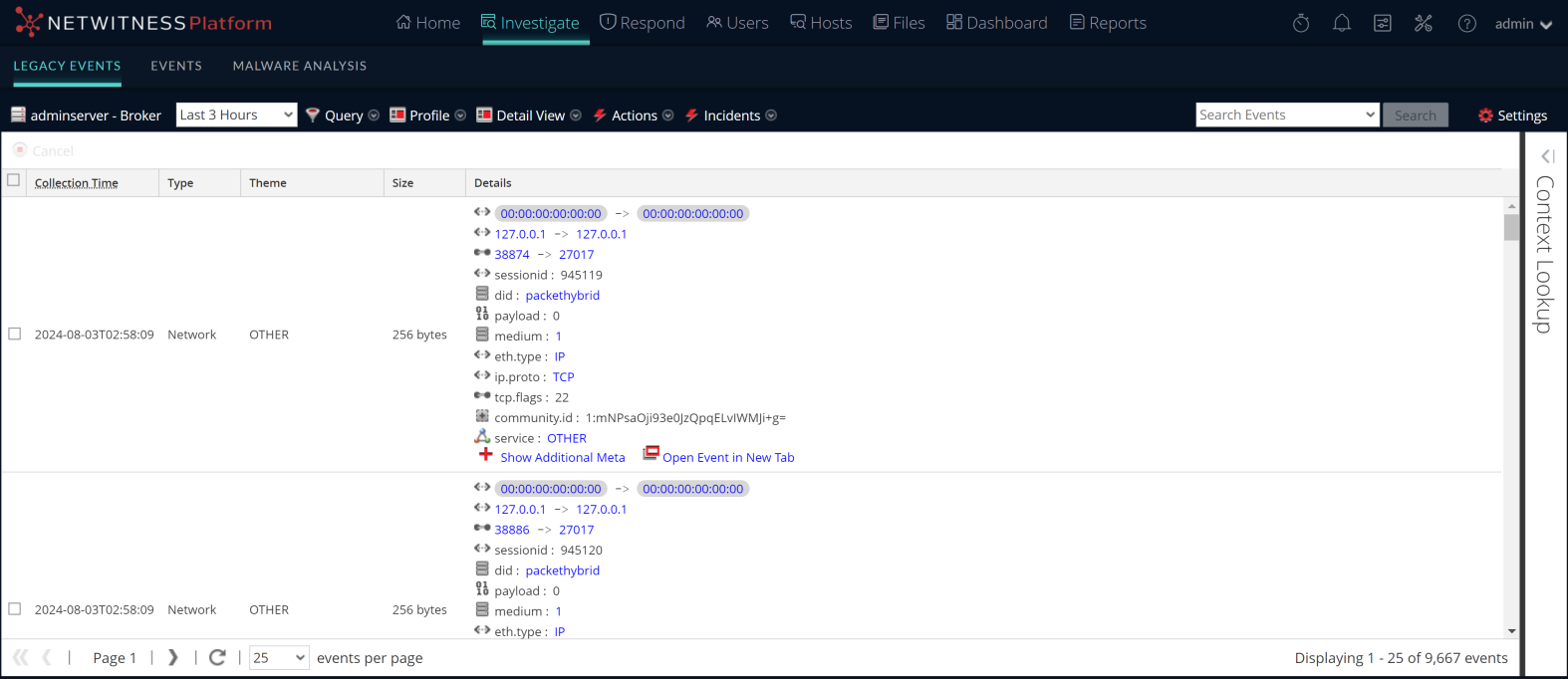Screen dimensions: 1568x679
Task: Go to the Home menu
Action: [x=428, y=23]
